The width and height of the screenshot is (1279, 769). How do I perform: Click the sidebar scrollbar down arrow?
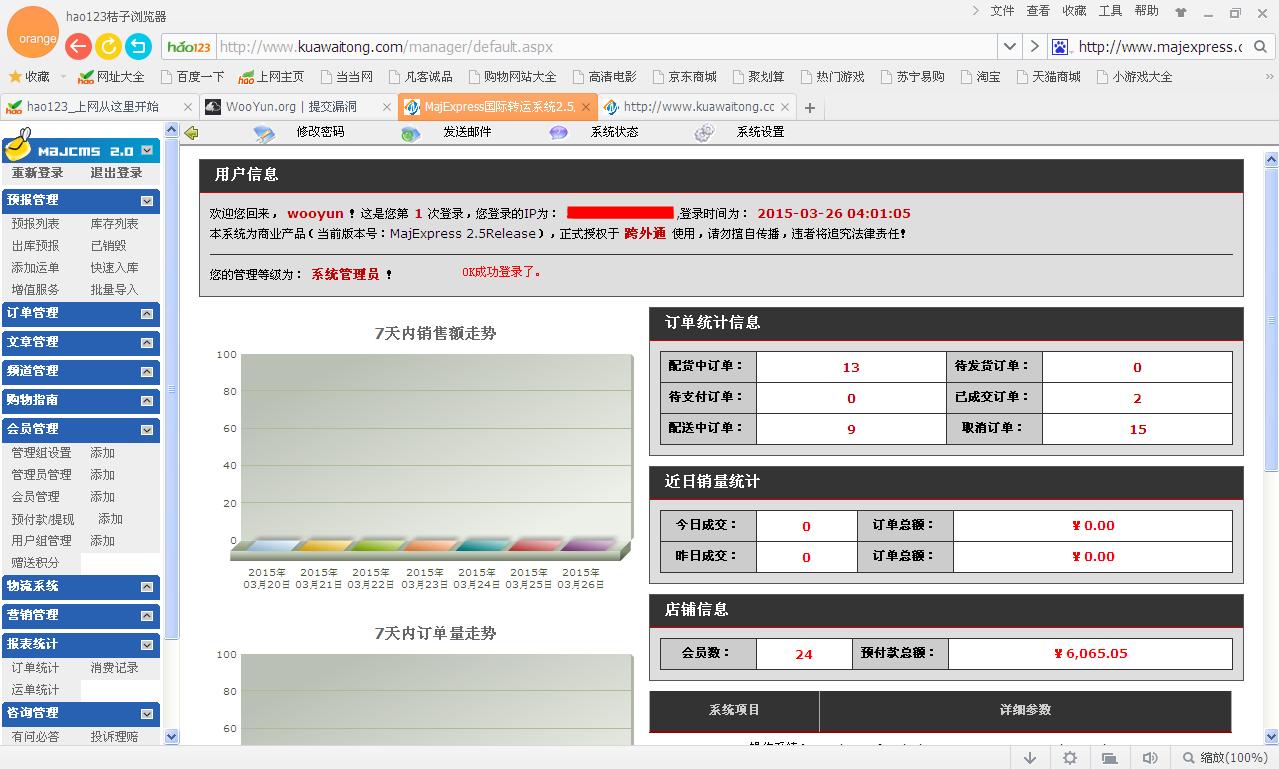(170, 737)
